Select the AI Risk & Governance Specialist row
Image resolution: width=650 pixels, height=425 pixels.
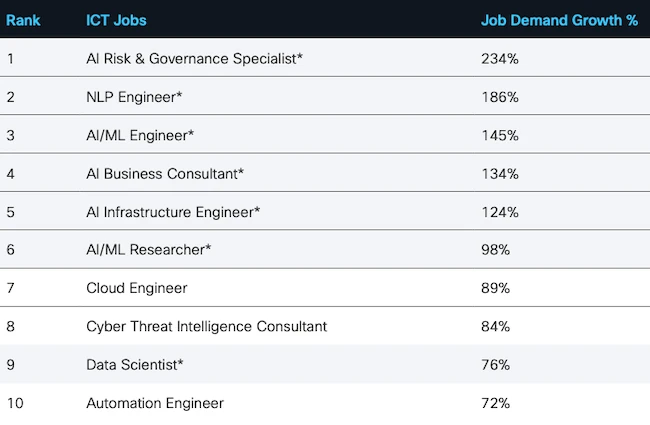pyautogui.click(x=194, y=59)
